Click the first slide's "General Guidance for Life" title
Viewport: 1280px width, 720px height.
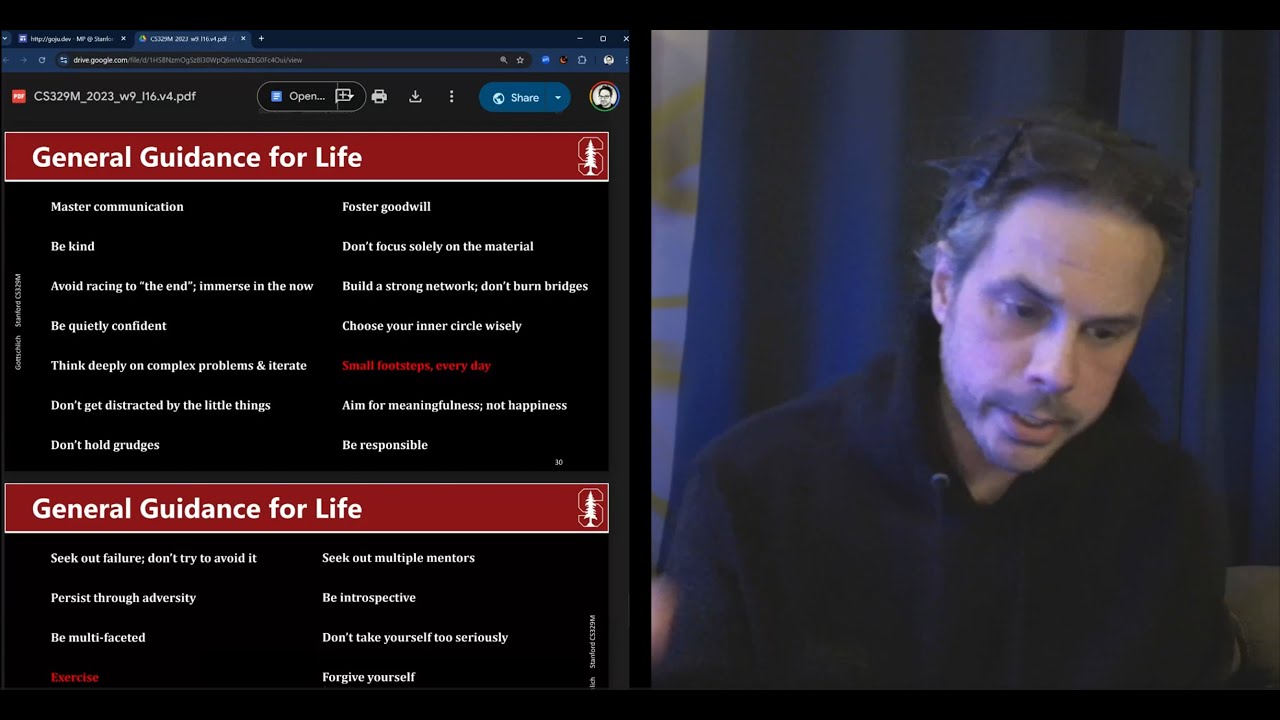[197, 157]
